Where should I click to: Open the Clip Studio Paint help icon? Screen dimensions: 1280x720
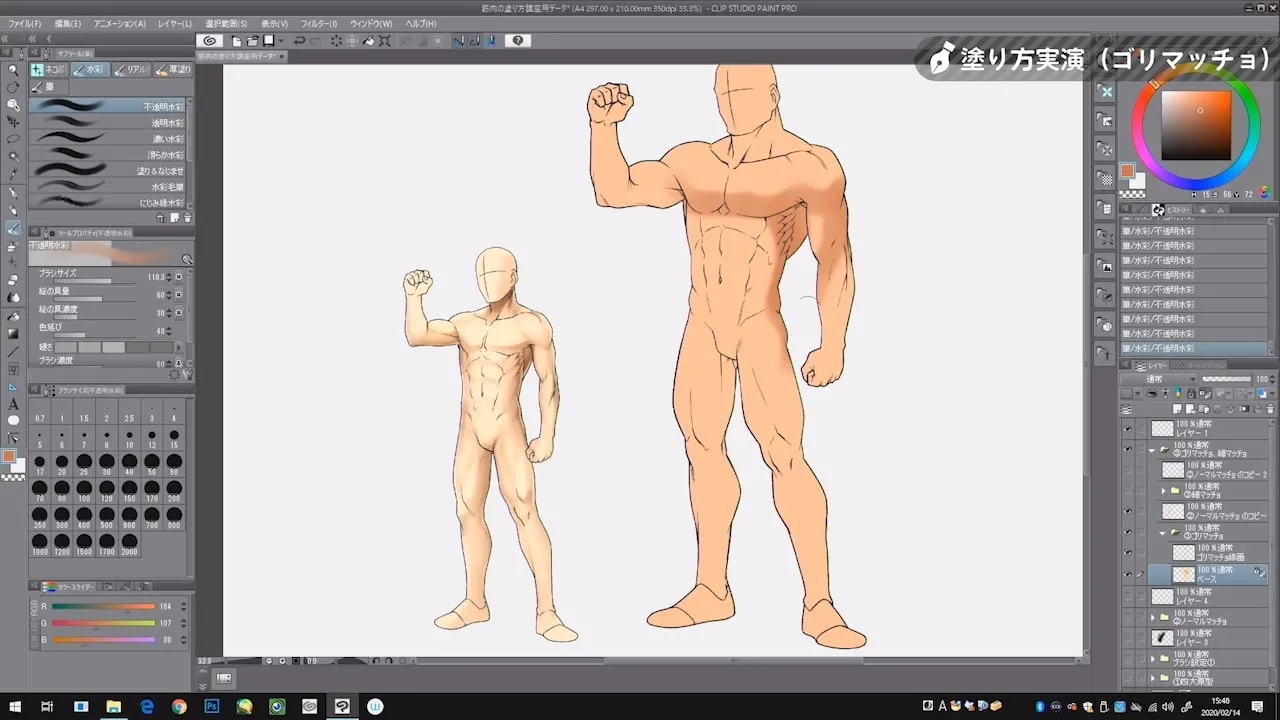coord(516,40)
